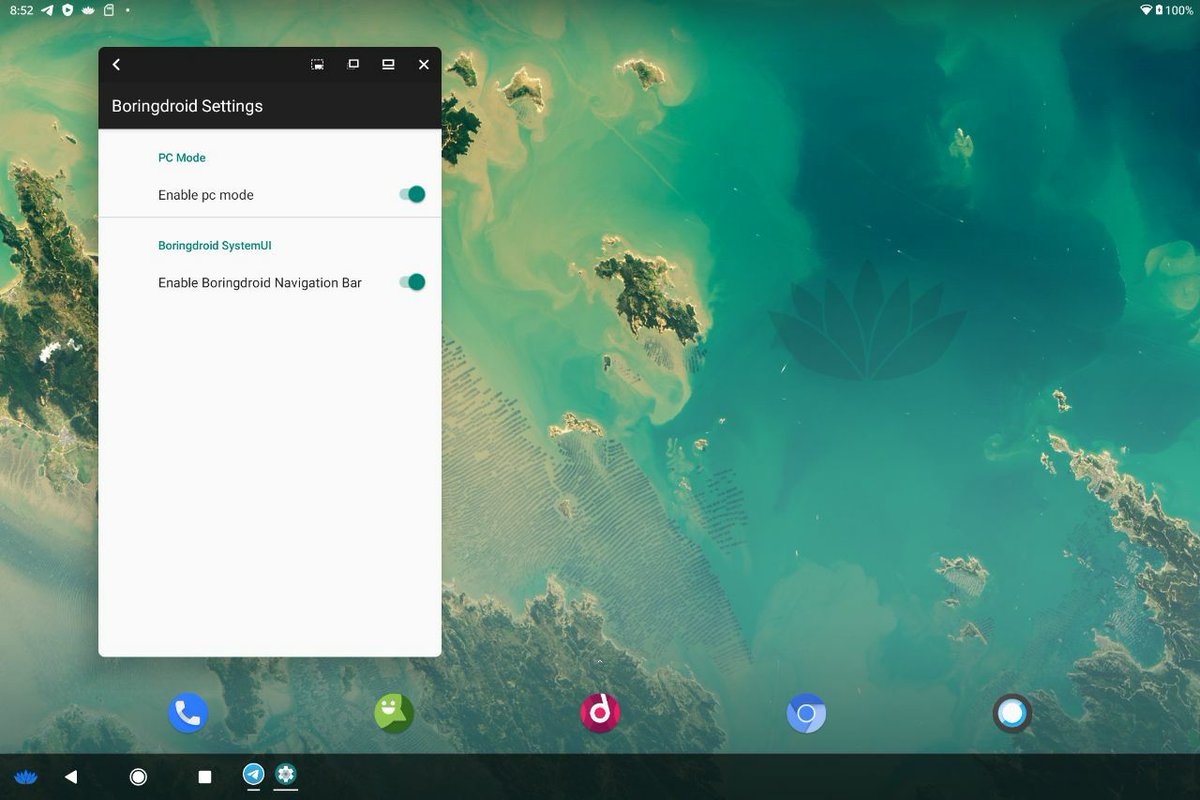Click the SD card status icon
This screenshot has height=800, width=1200.
[x=109, y=10]
